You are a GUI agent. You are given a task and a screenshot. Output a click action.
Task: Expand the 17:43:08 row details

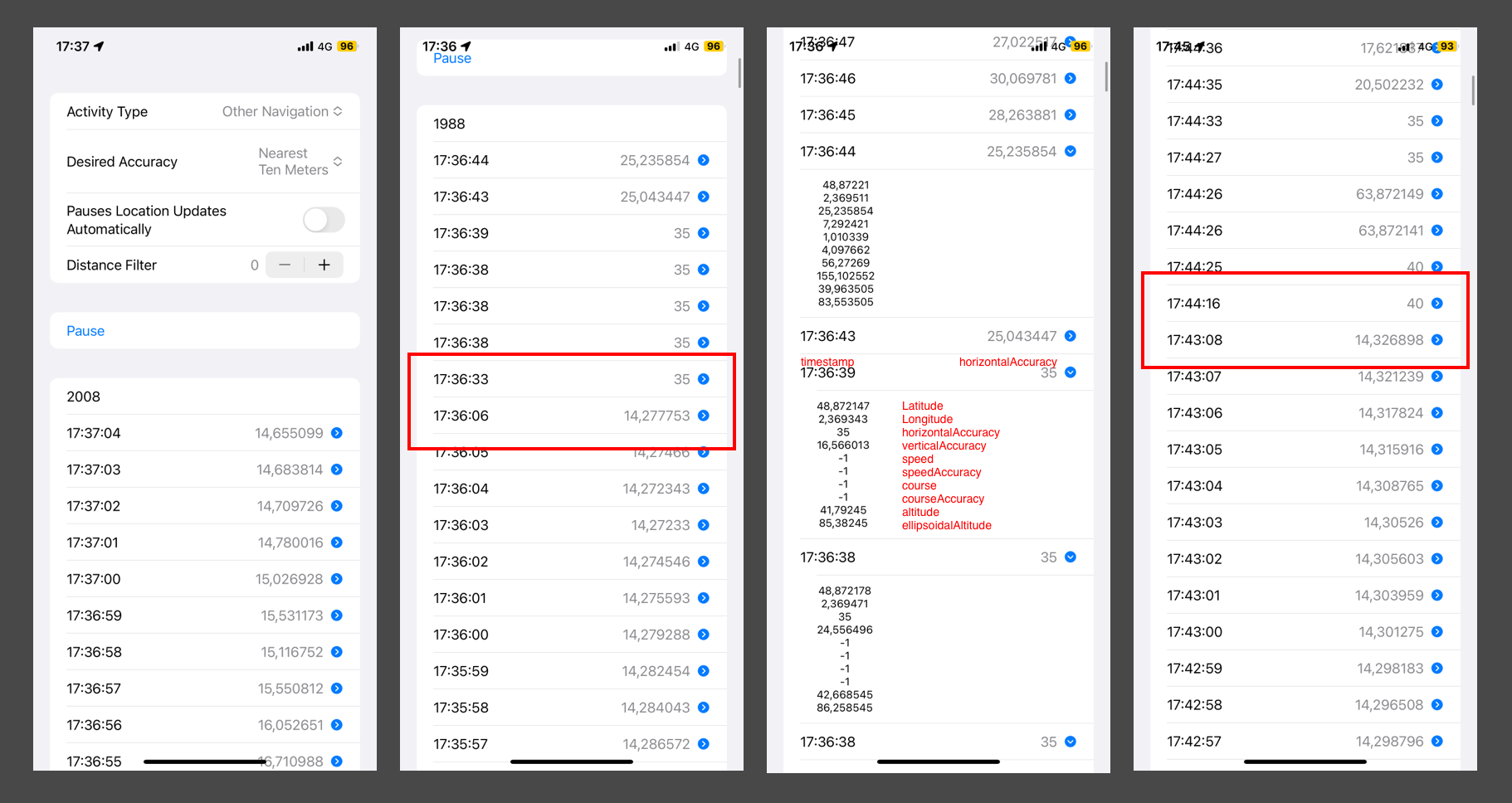click(1437, 340)
